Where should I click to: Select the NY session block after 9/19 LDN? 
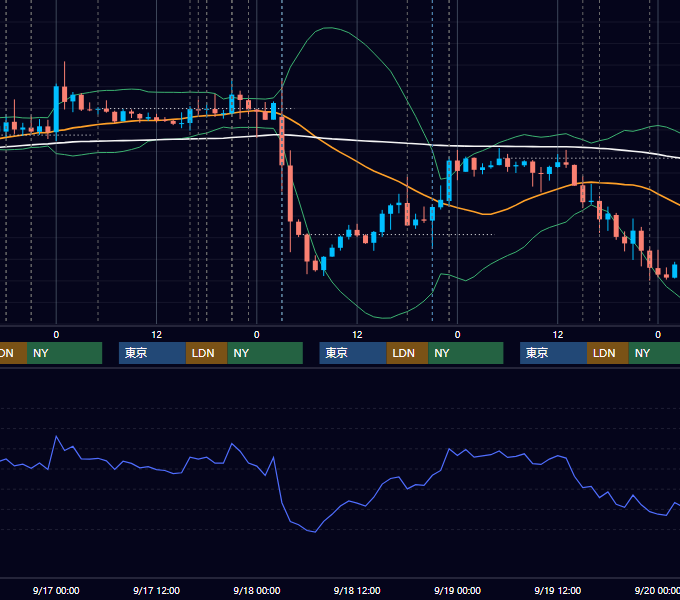click(654, 353)
